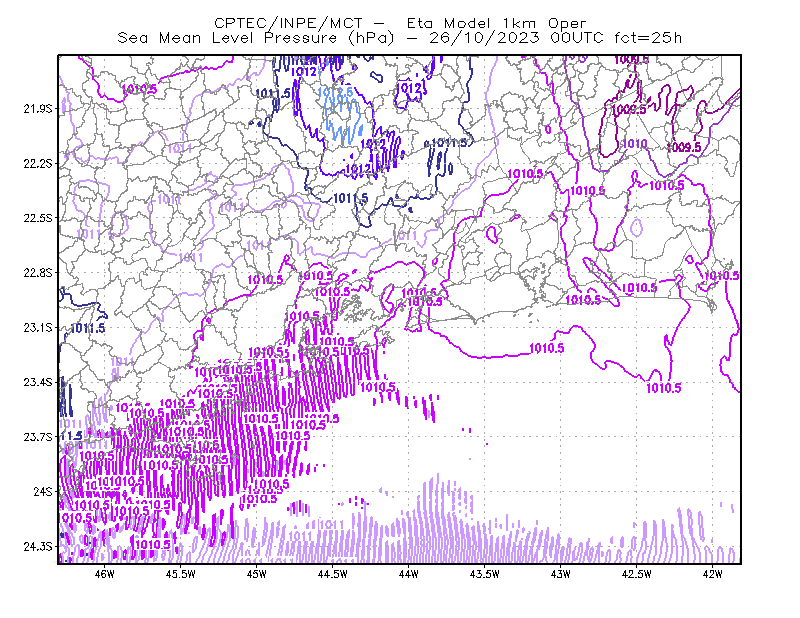The height and width of the screenshot is (618, 800).
Task: Click the Sea Mean Level Pressure subtitle
Action: [x=399, y=38]
